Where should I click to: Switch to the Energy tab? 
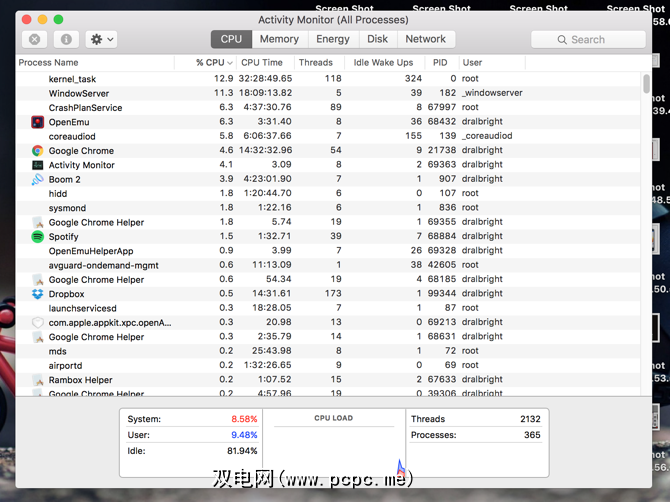pyautogui.click(x=333, y=39)
